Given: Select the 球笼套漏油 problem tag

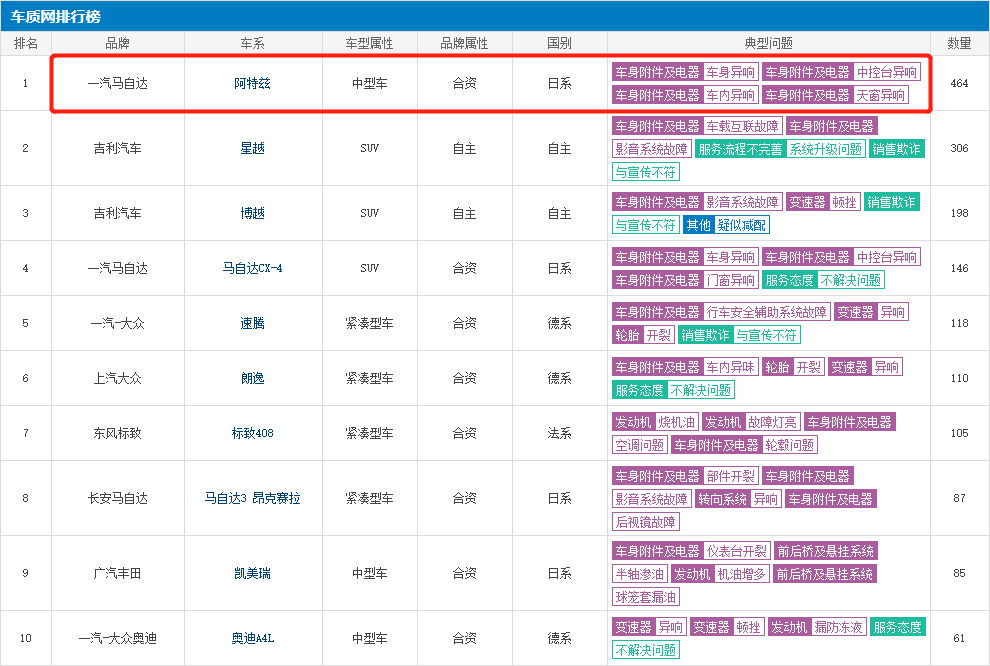Looking at the screenshot, I should pos(646,597).
